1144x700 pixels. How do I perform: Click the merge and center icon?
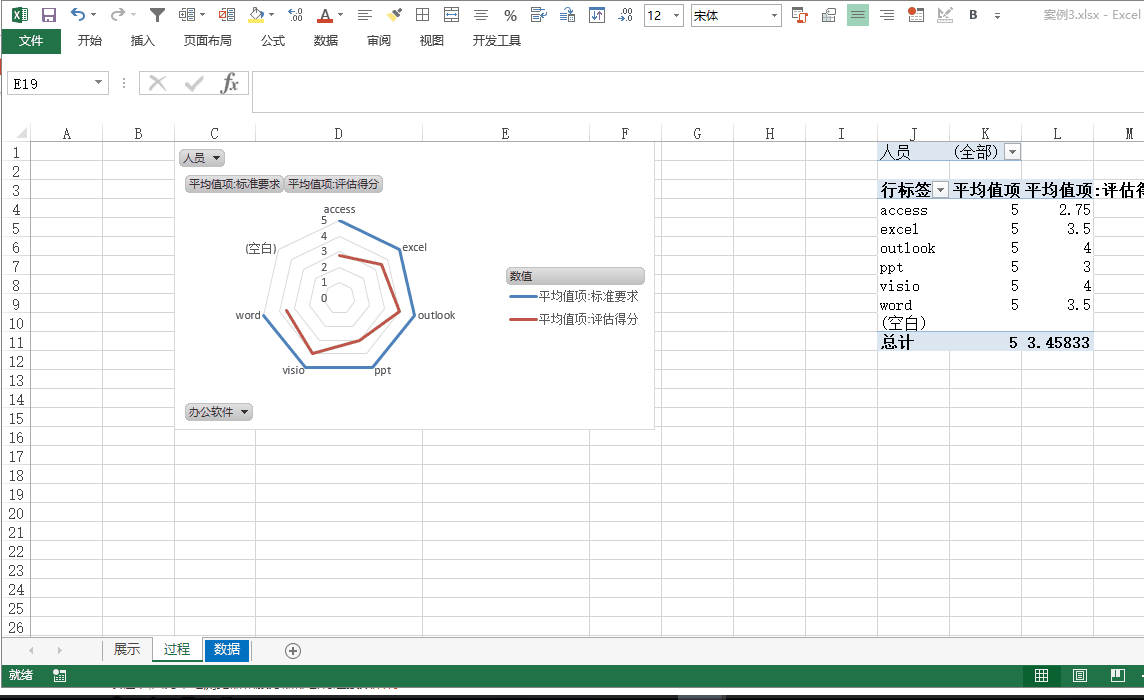click(x=452, y=15)
